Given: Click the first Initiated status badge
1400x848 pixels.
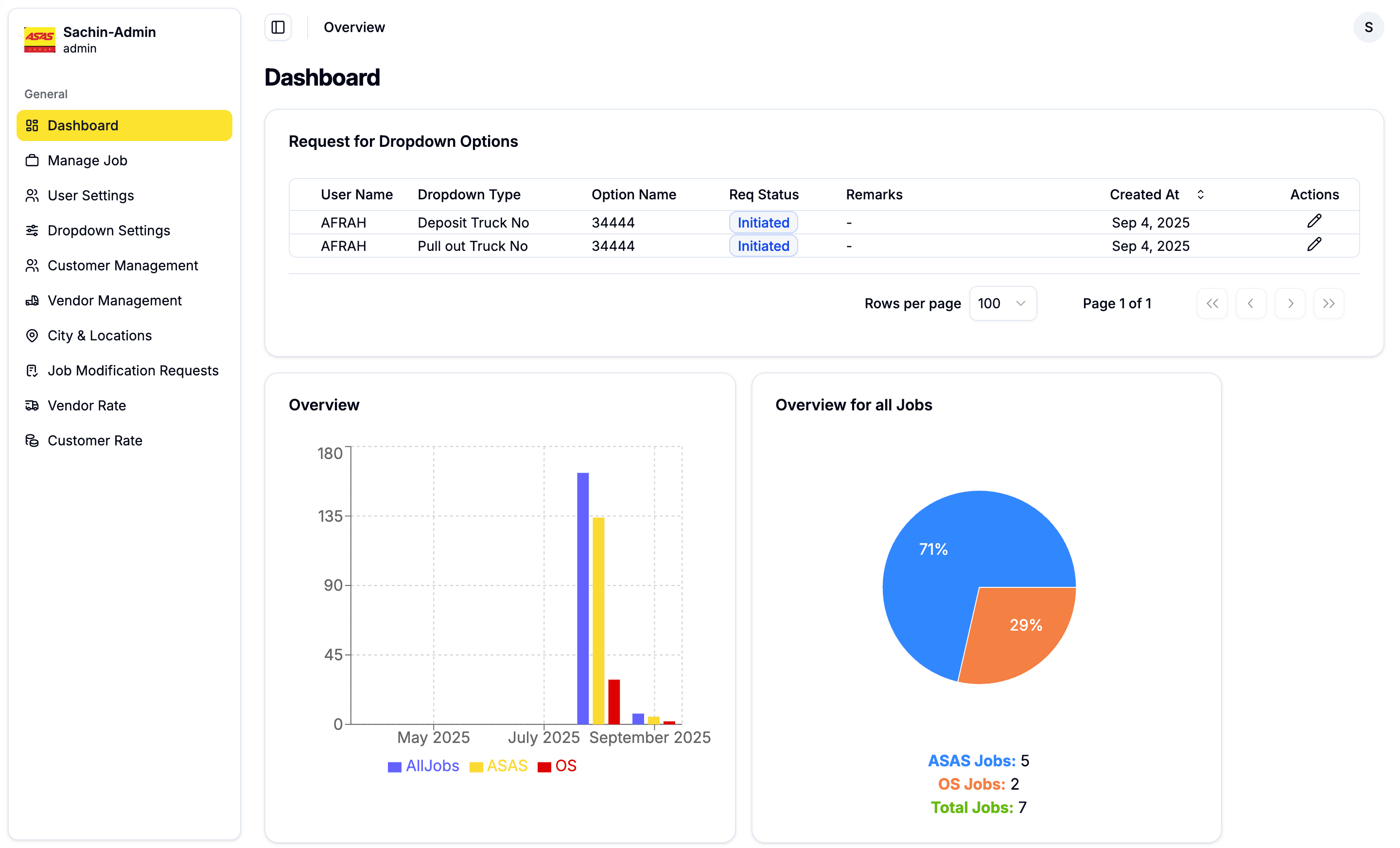Looking at the screenshot, I should click(763, 222).
